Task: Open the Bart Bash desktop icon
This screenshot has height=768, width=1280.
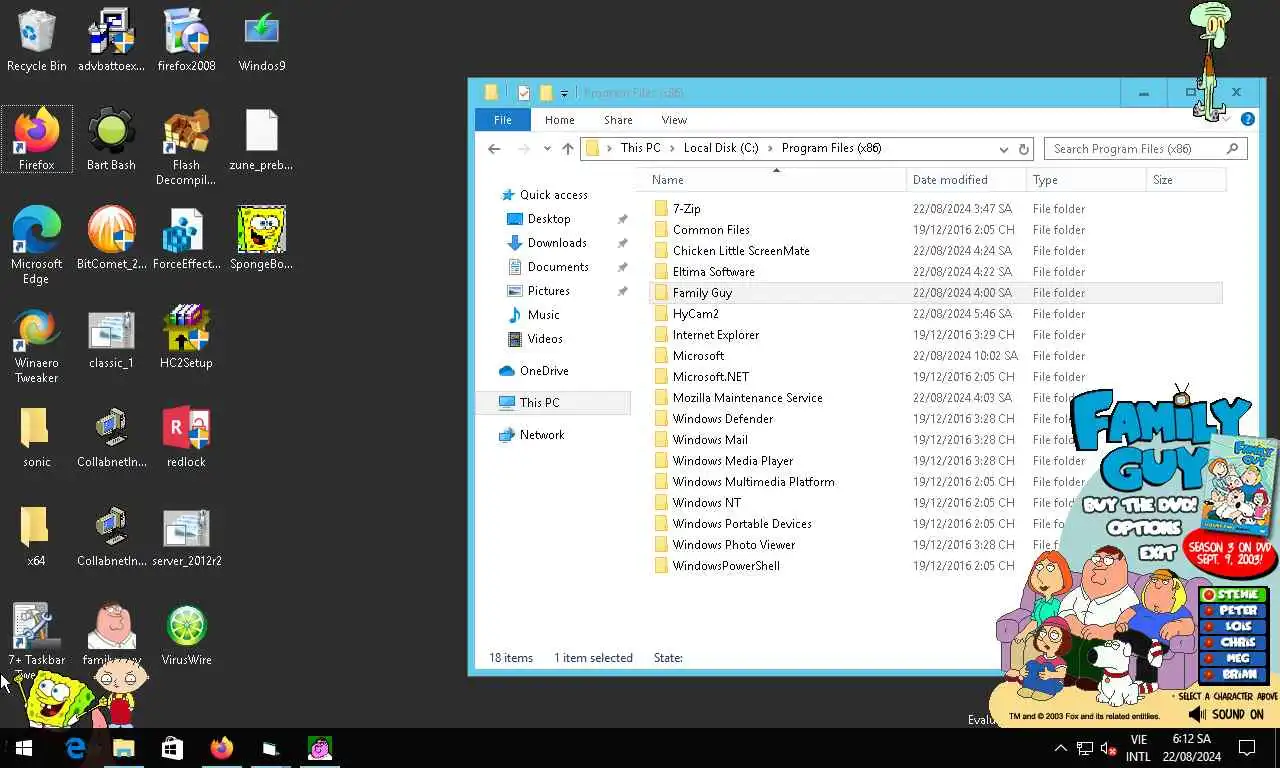Action: [x=111, y=139]
